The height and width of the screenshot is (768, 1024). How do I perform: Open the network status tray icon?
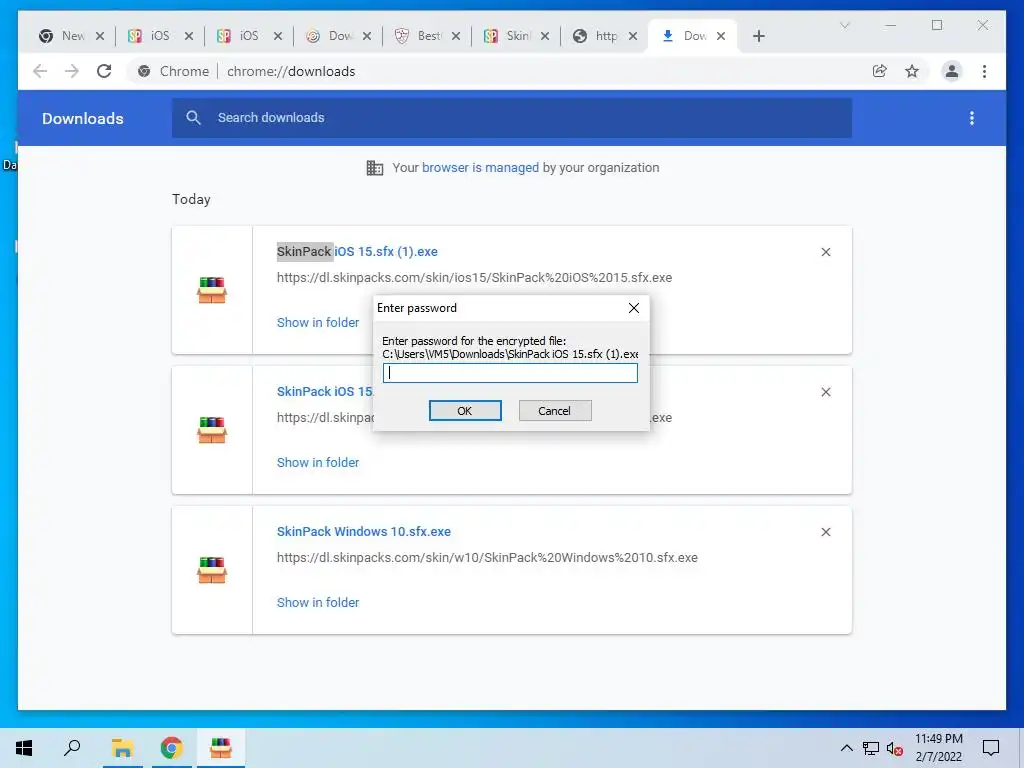coord(871,748)
